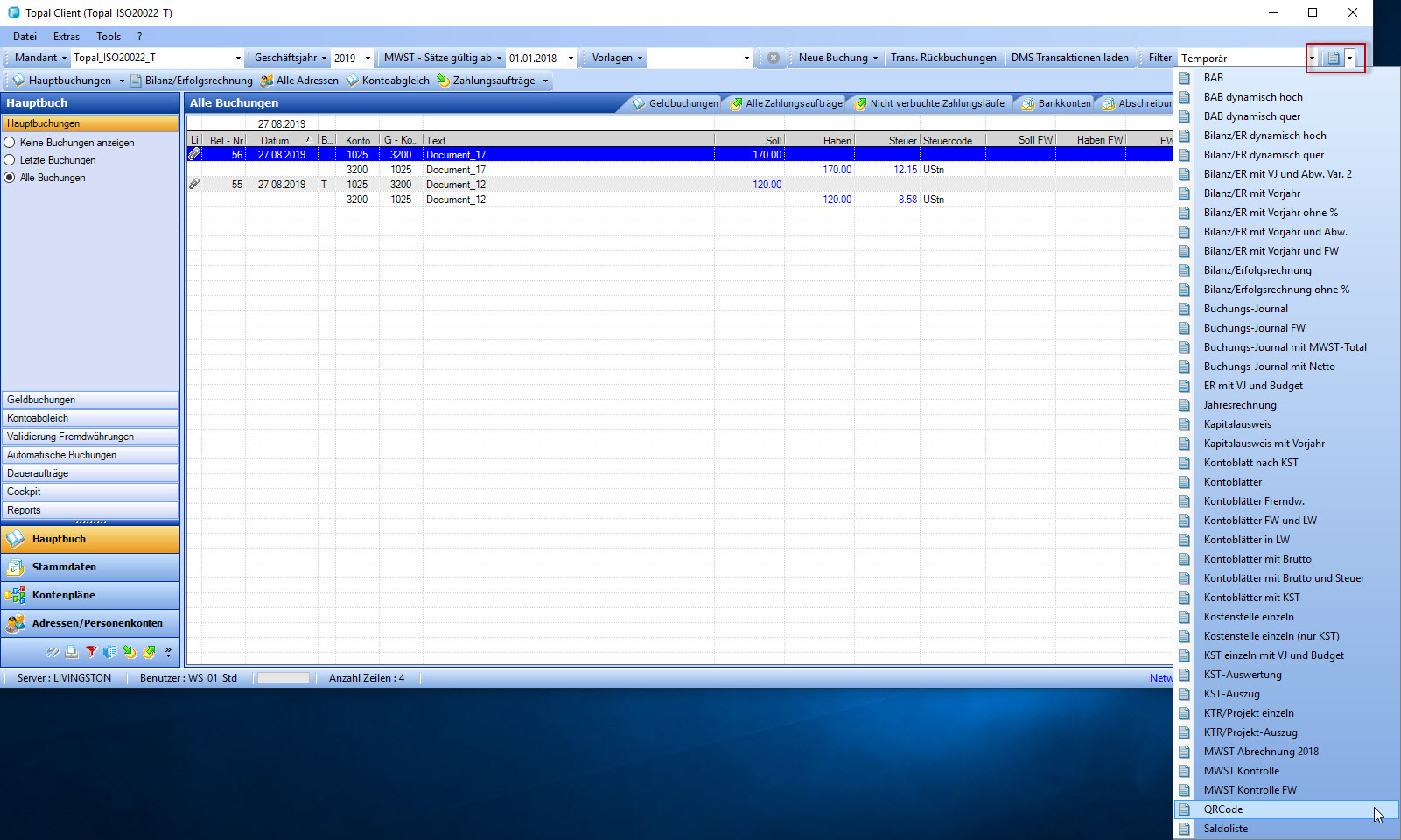Click Trans. Rückbuchungen in the toolbar
Screen dimensions: 1401x840
click(x=943, y=58)
